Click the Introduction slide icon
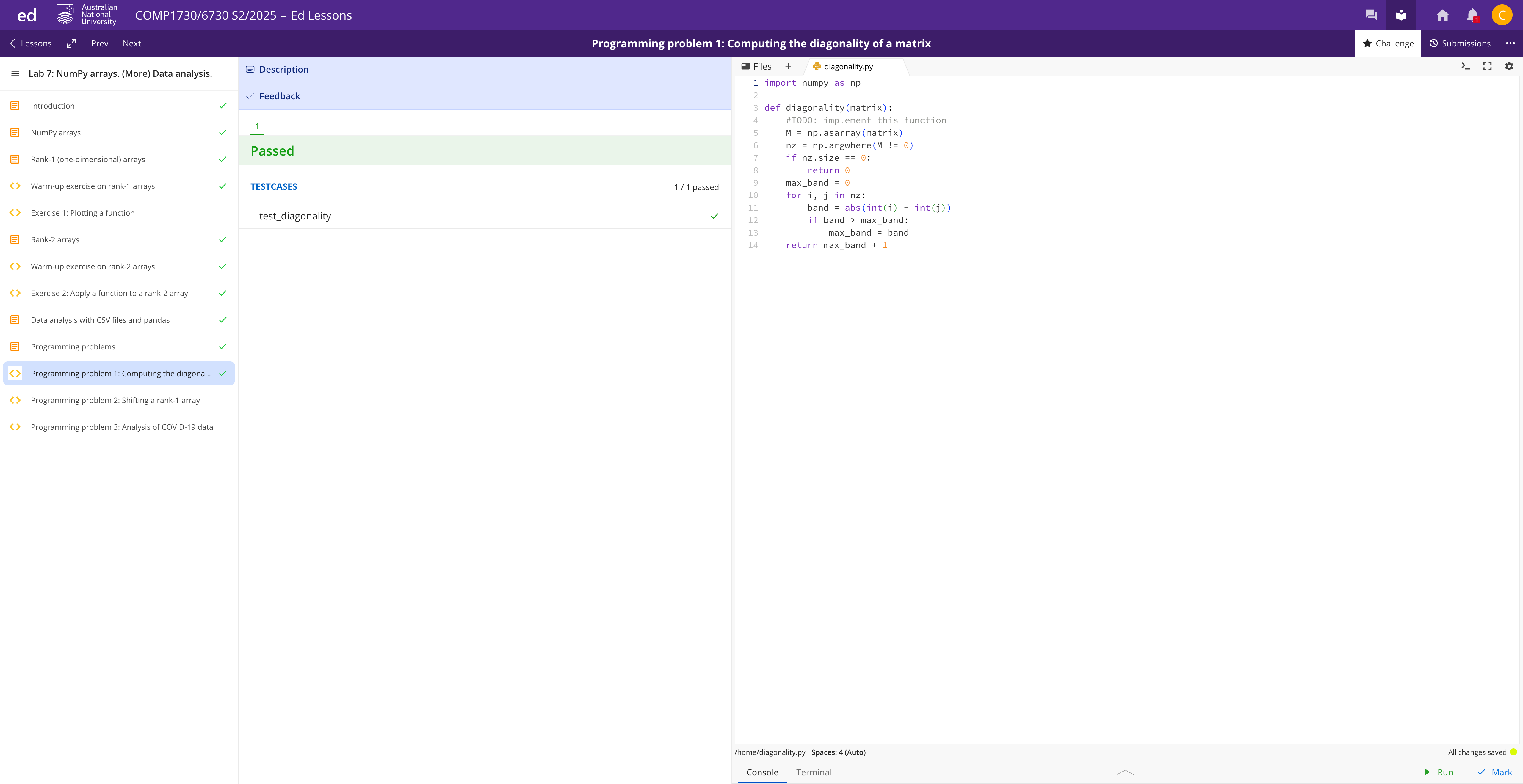 click(x=15, y=106)
